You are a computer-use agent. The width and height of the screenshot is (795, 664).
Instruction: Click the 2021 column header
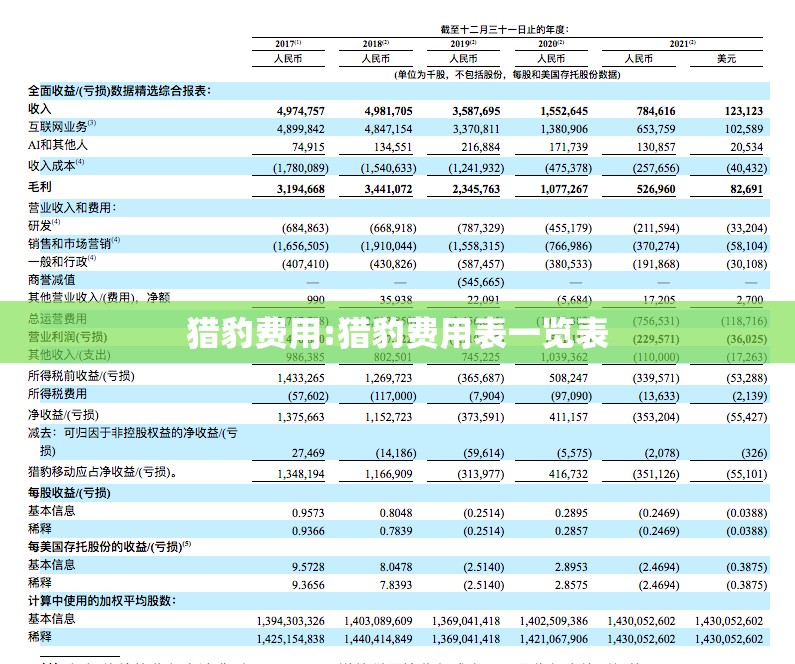(682, 44)
